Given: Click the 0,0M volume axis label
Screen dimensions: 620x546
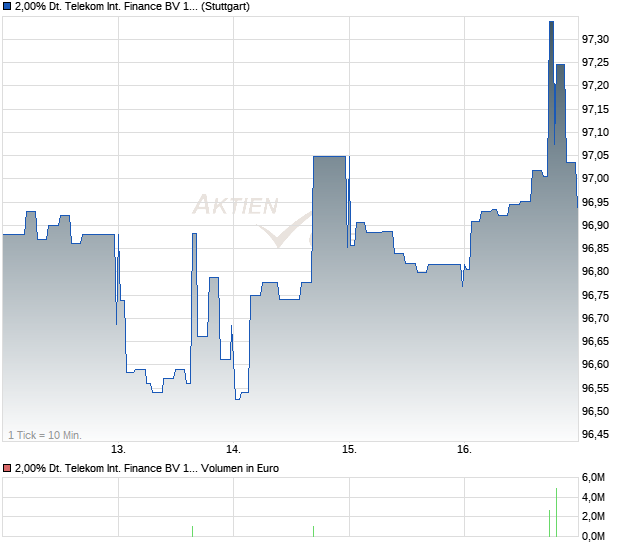Looking at the screenshot, I should pos(593,537).
